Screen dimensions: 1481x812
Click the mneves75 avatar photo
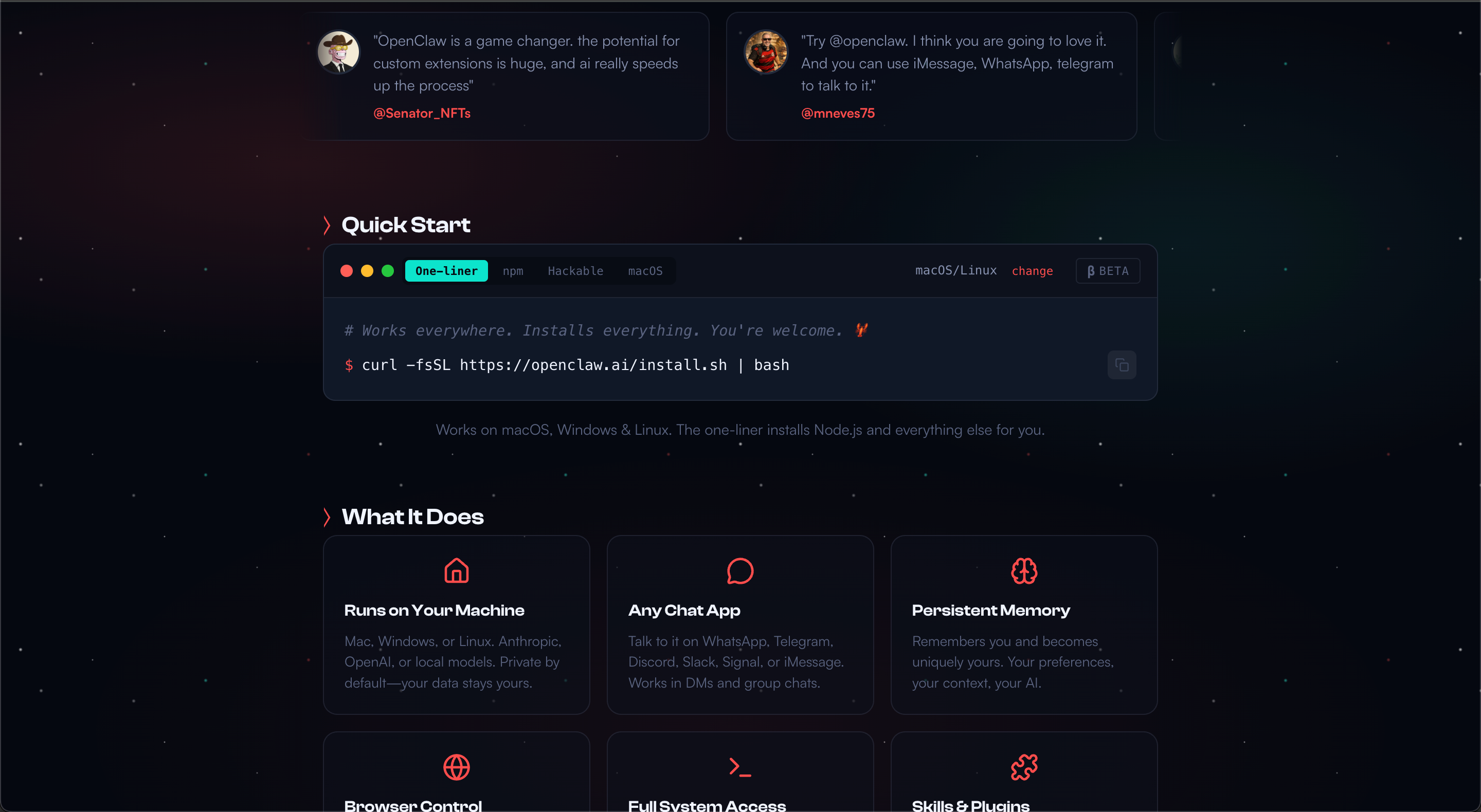click(766, 52)
